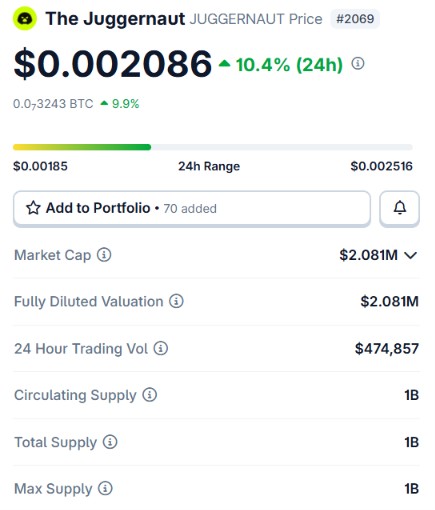Show Market Cap info tooltip icon
Viewport: 435px width, 510px height.
click(104, 255)
